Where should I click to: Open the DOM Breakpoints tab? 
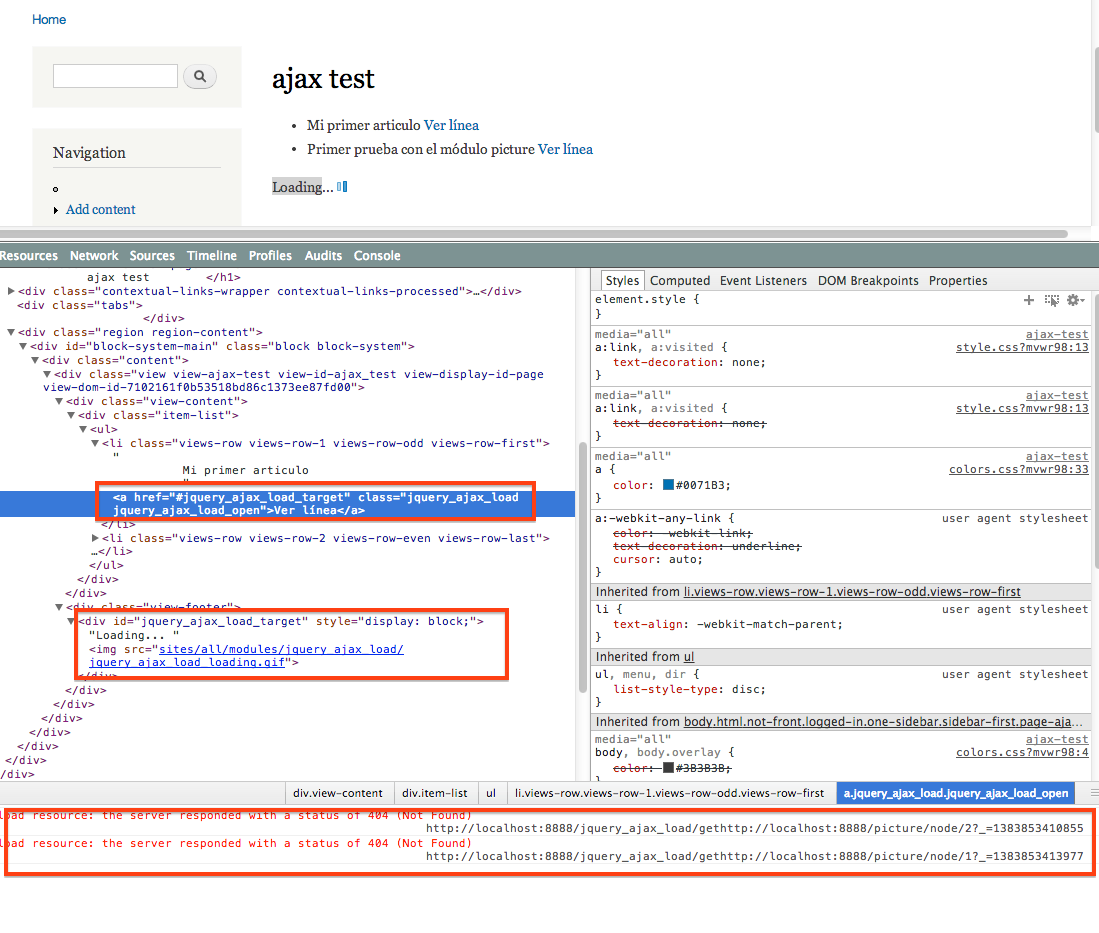(868, 281)
